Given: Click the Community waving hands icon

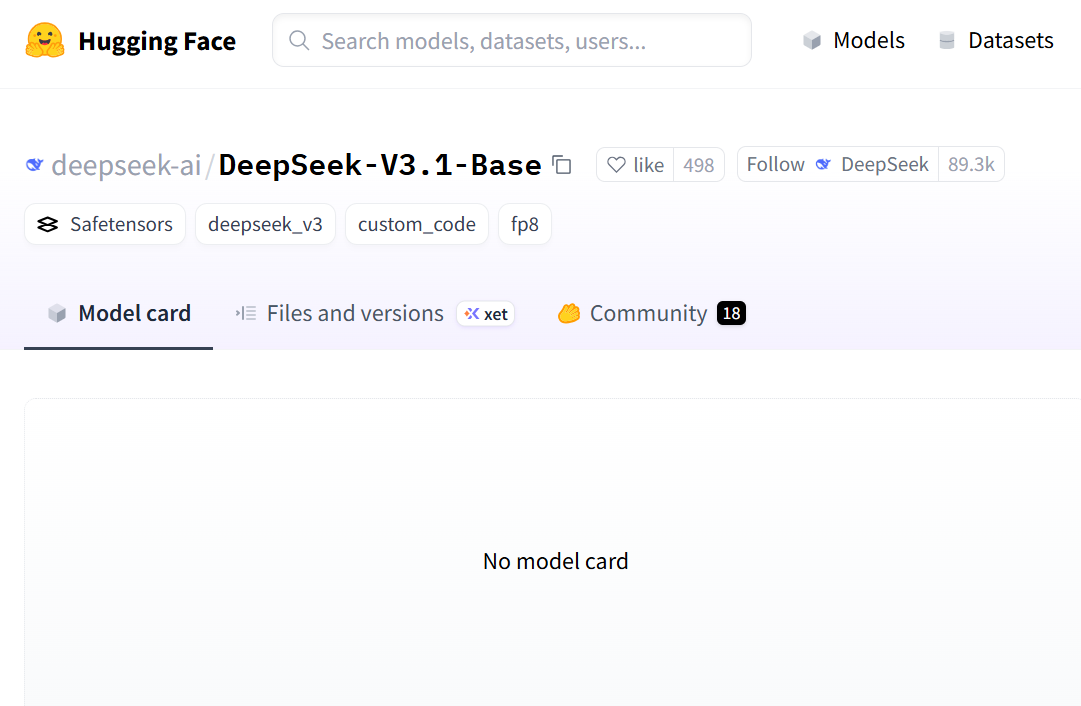Looking at the screenshot, I should (569, 314).
